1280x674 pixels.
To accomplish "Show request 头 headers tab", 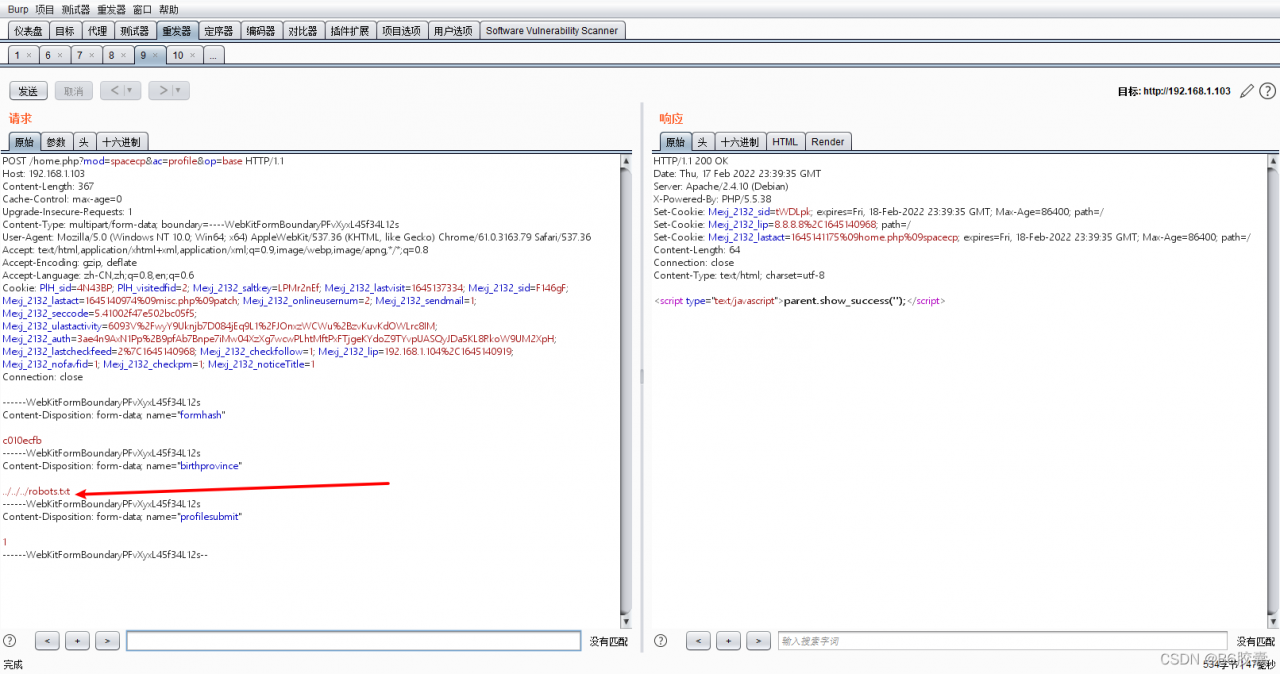I will 85,142.
